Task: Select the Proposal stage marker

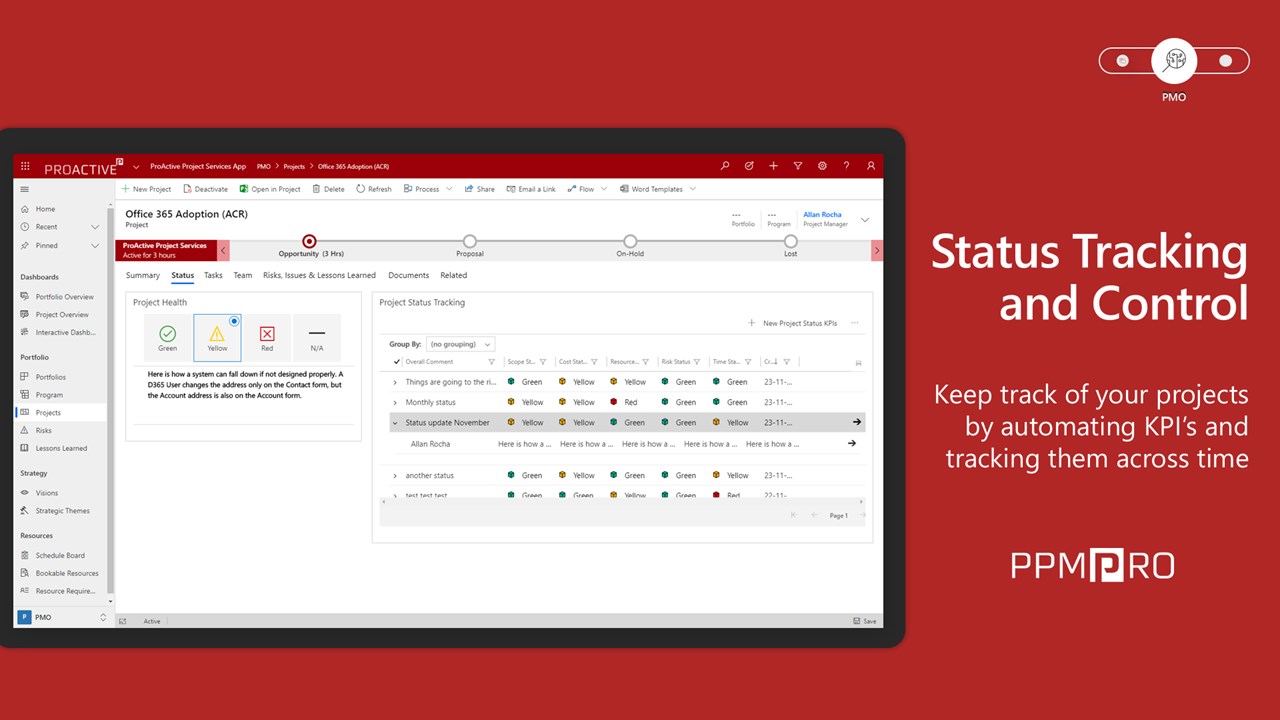Action: coord(470,241)
